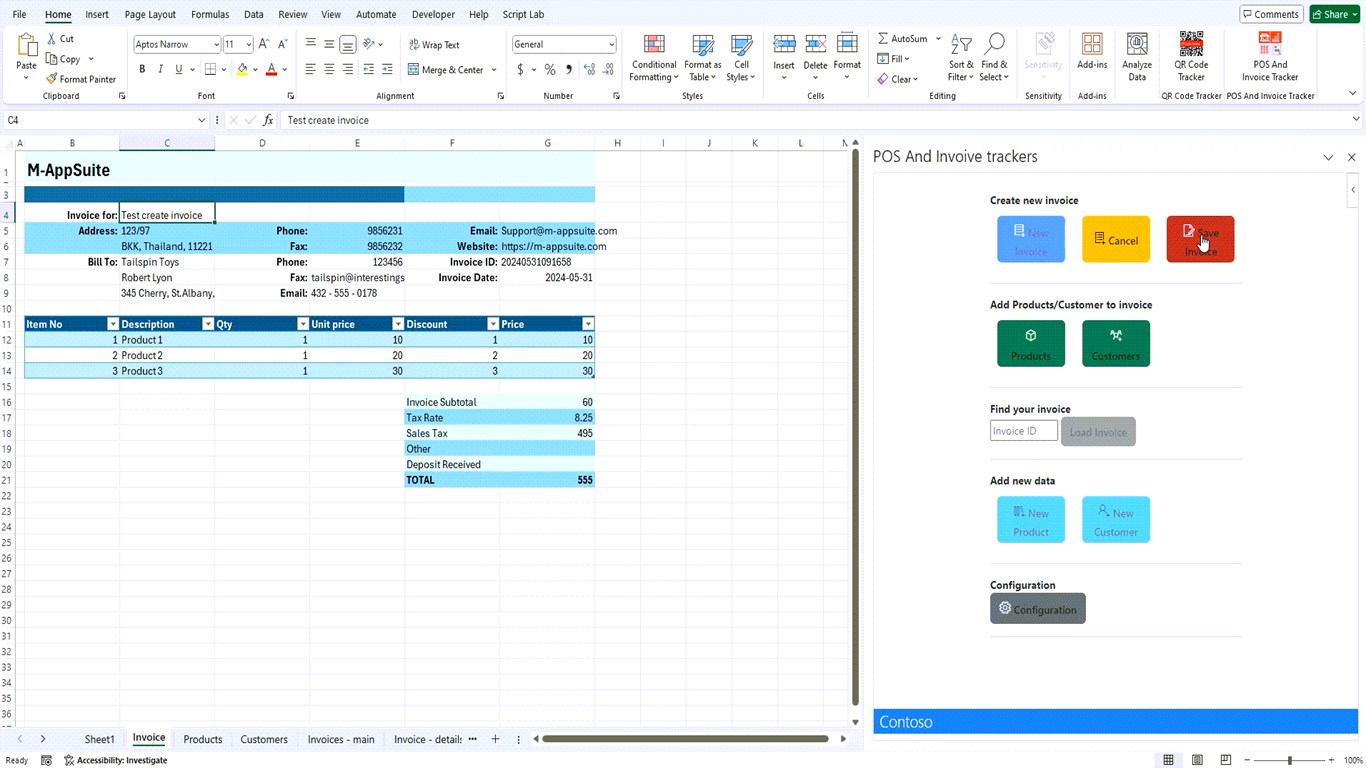
Task: Click the Insert Function fx icon
Action: coord(268,120)
